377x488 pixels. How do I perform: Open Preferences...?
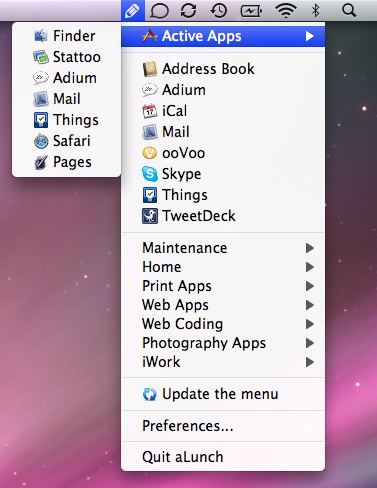(x=223, y=426)
